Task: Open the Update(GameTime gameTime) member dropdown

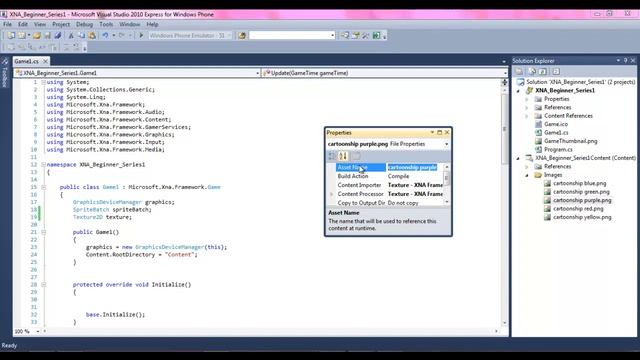Action: coord(505,73)
